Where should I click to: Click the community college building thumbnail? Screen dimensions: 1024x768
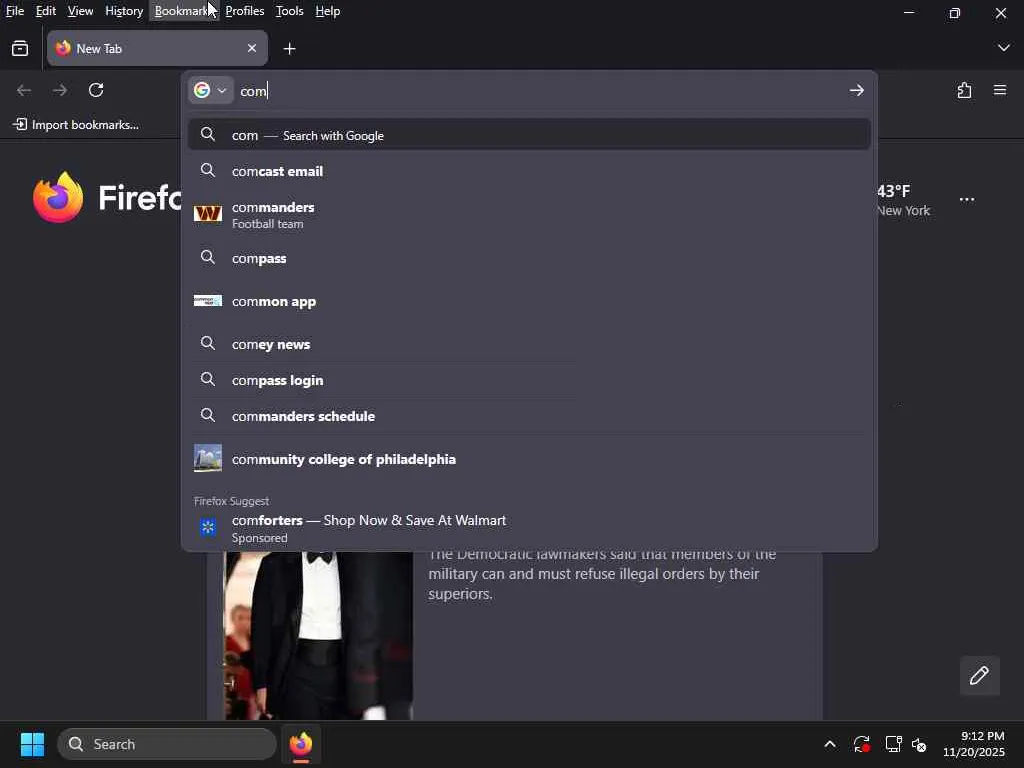pyautogui.click(x=208, y=458)
